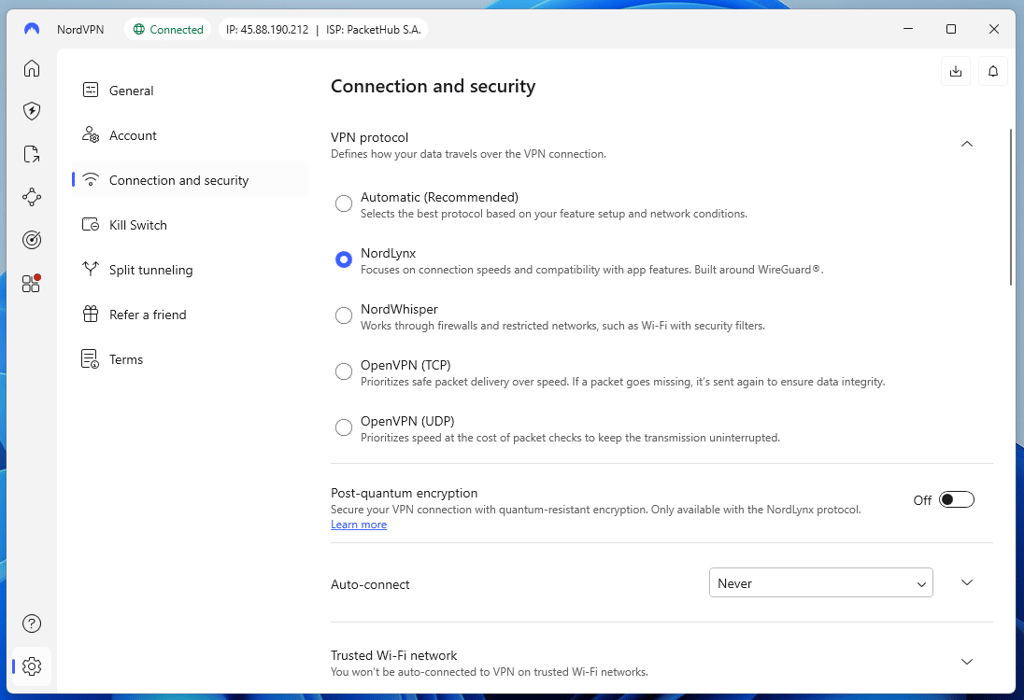The height and width of the screenshot is (700, 1024).
Task: Click the Connected globe status icon
Action: [x=138, y=29]
